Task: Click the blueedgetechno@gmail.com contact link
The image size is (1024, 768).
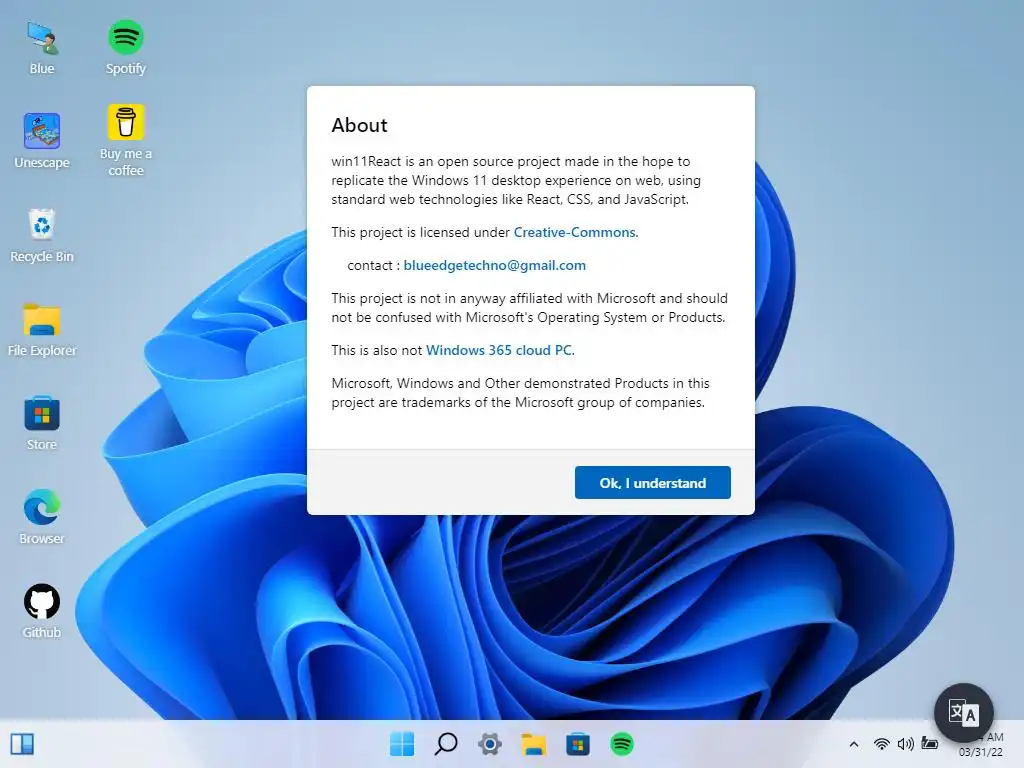Action: 494,265
